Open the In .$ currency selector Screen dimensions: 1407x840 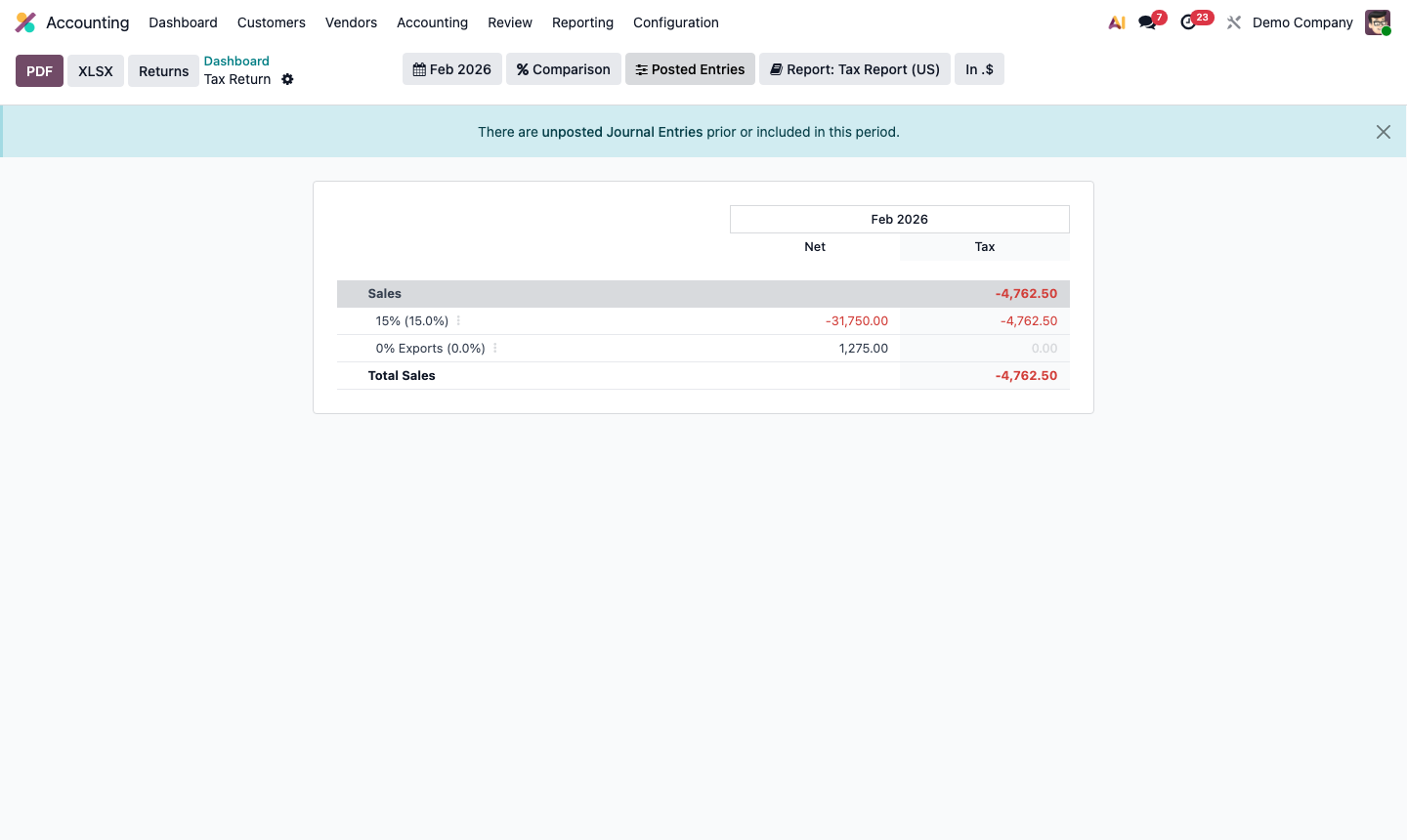tap(979, 68)
